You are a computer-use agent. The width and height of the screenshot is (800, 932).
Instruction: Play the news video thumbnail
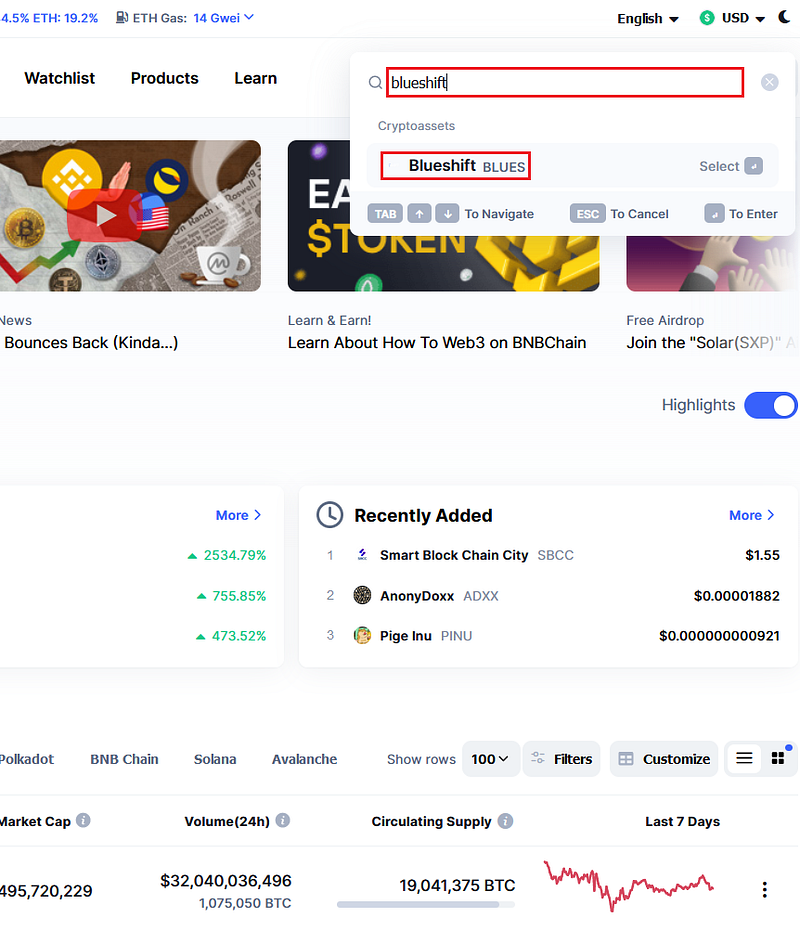(x=105, y=215)
